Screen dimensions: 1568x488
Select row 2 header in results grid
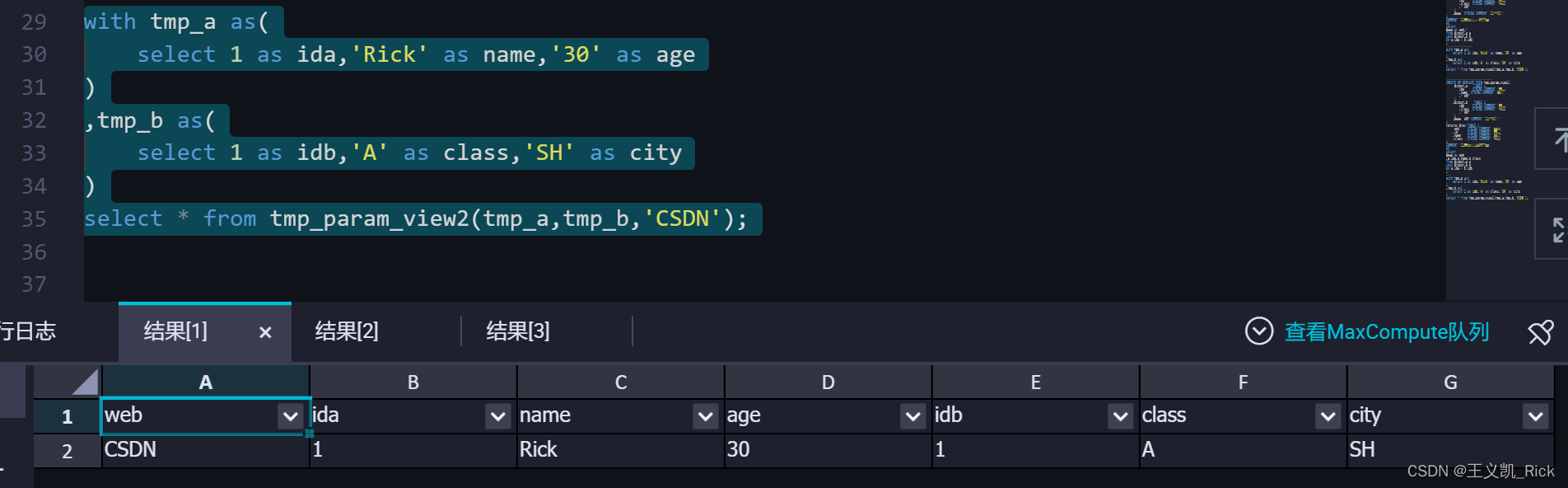pos(67,451)
